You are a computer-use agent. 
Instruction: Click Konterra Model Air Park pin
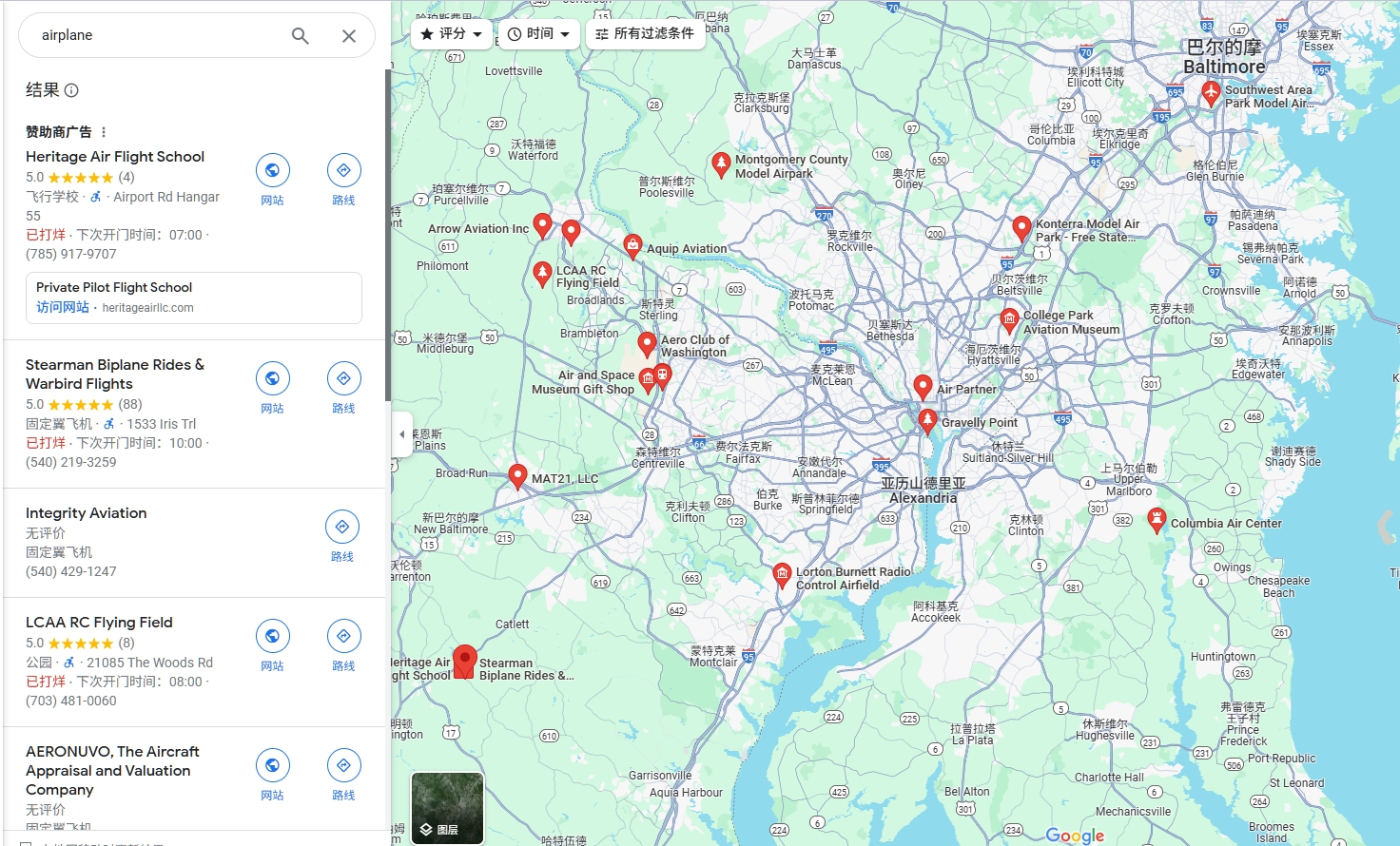click(1021, 229)
